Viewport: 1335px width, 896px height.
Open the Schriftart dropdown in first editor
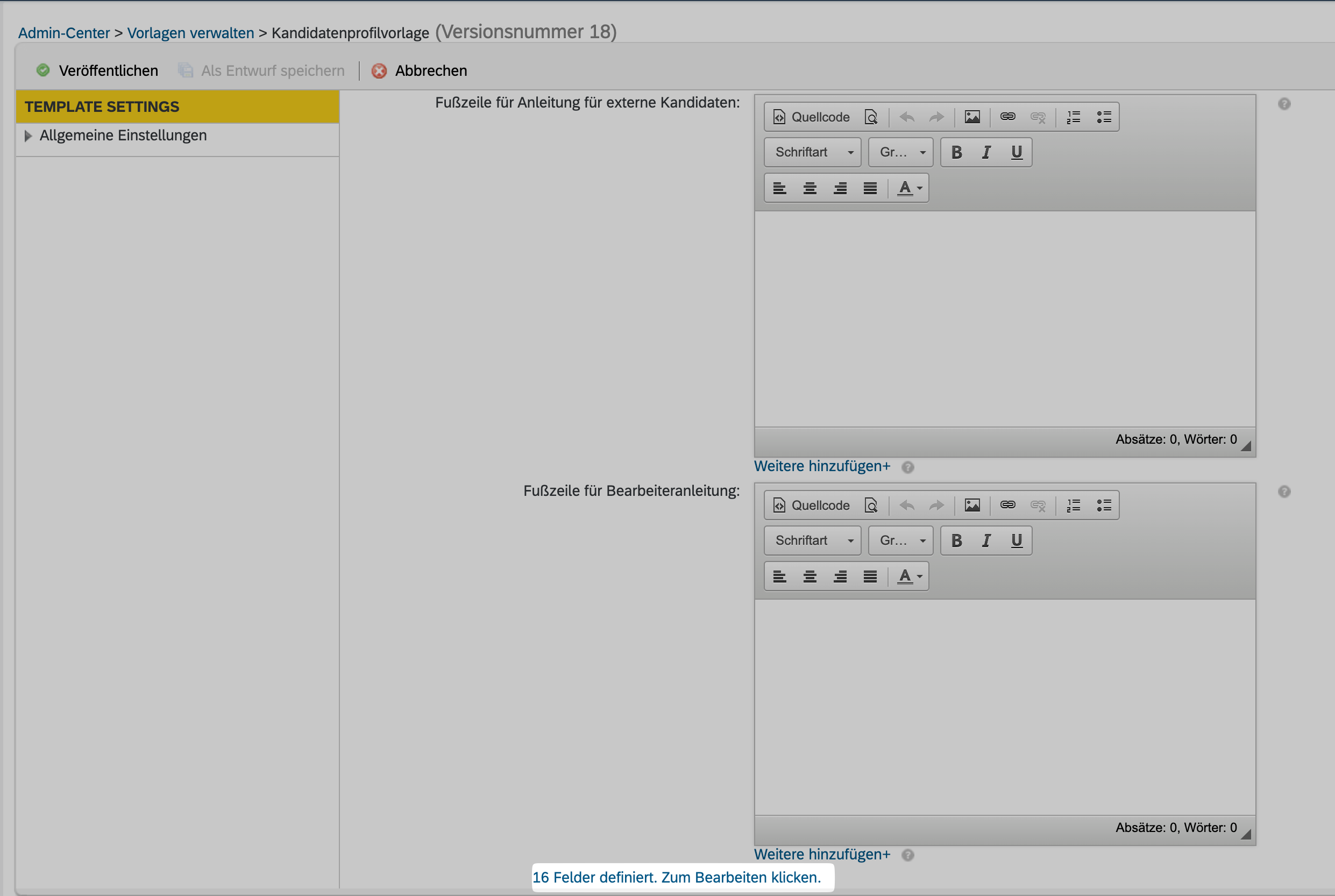pyautogui.click(x=812, y=153)
